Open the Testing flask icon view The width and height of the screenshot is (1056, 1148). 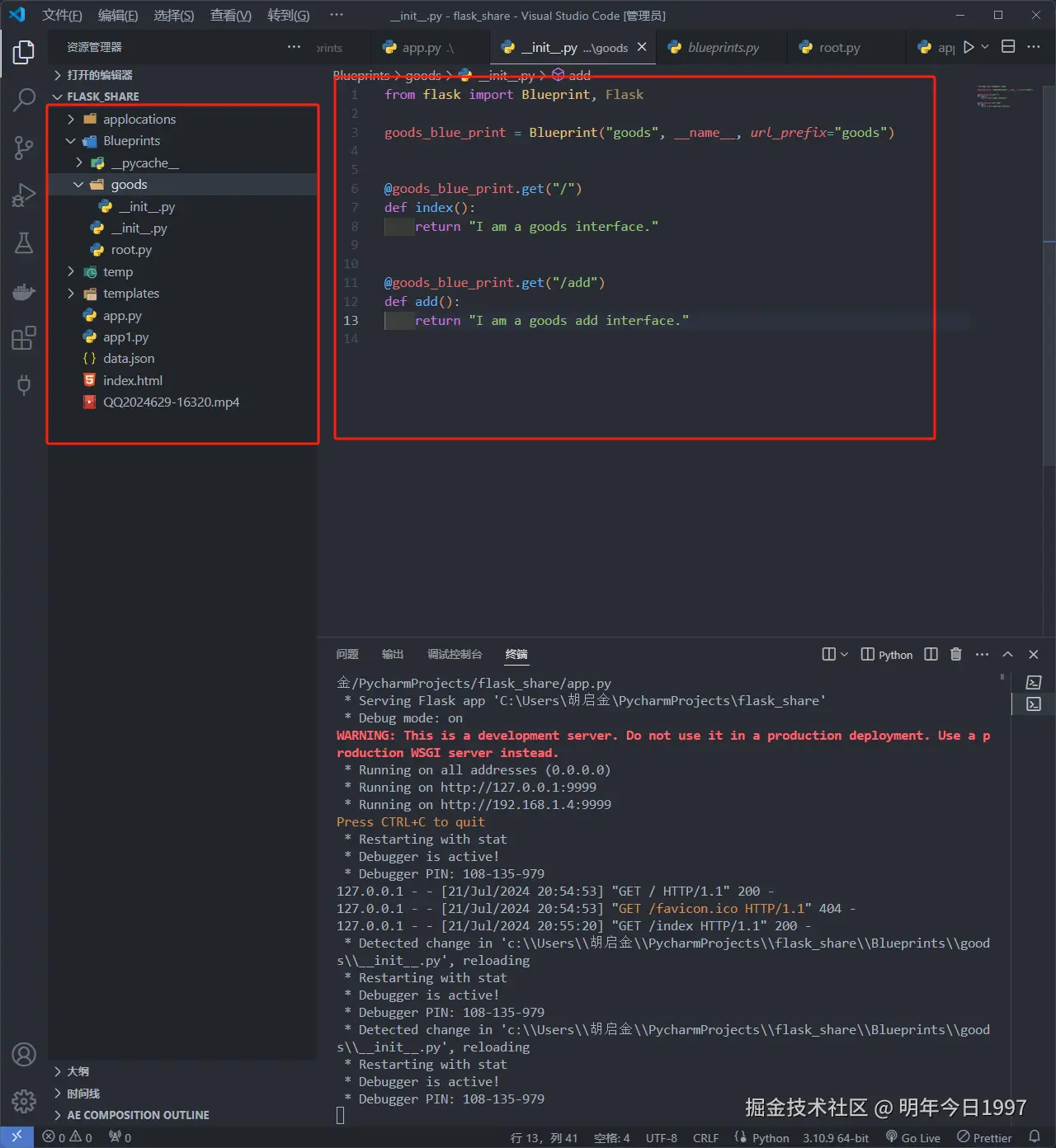pos(24,243)
